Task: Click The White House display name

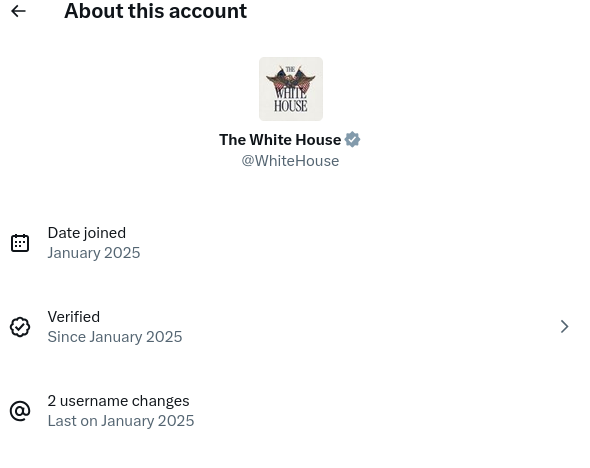Action: 280,140
